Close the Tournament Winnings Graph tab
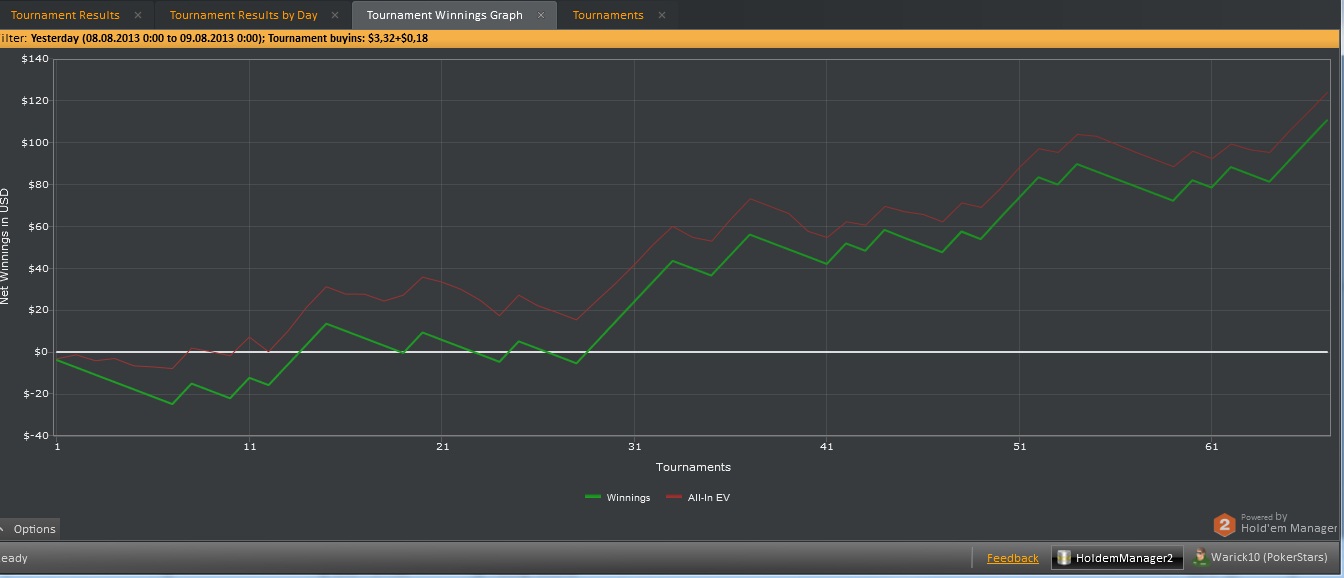The image size is (1344, 578). point(541,15)
